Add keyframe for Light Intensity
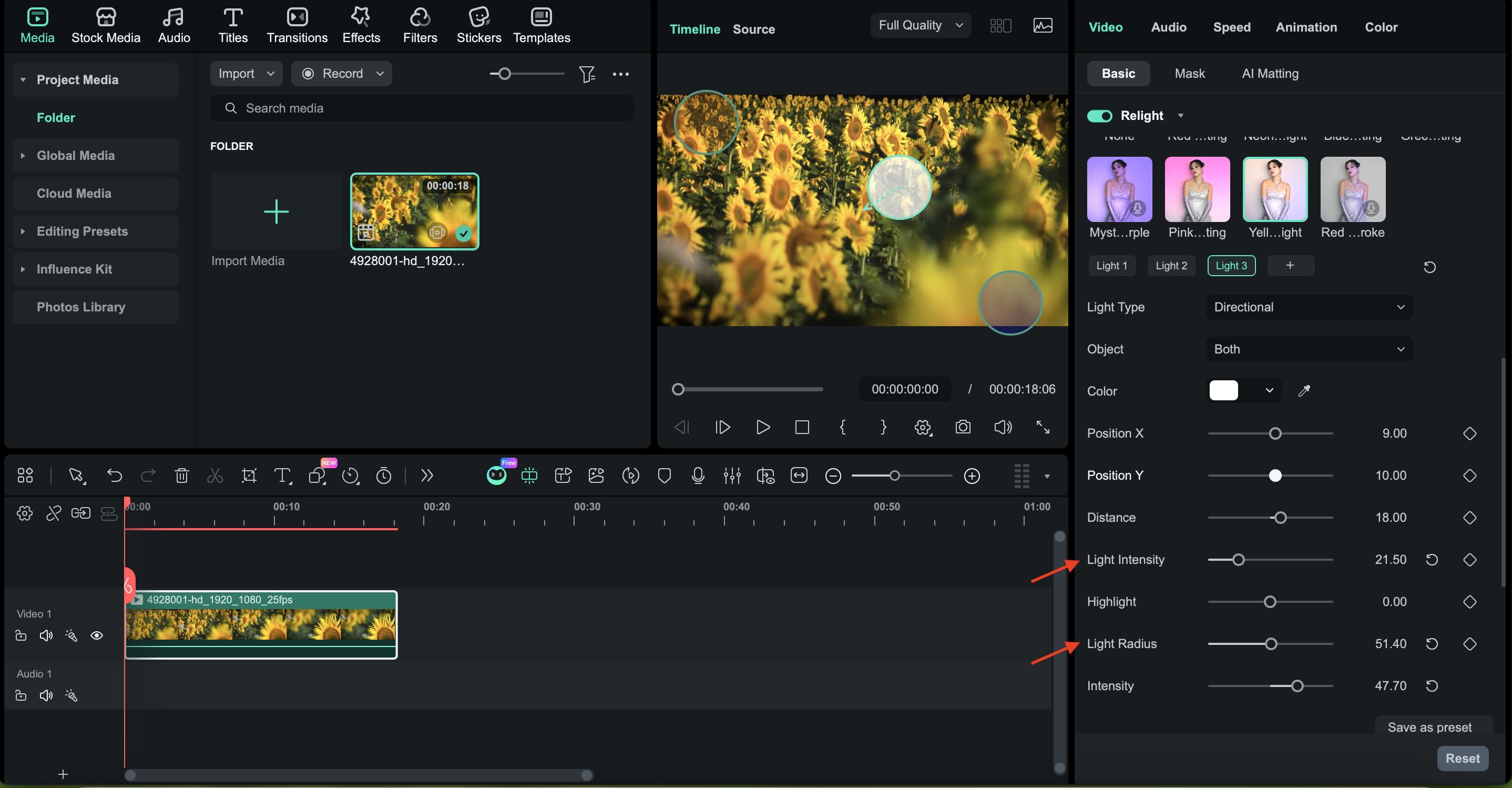 1469,560
